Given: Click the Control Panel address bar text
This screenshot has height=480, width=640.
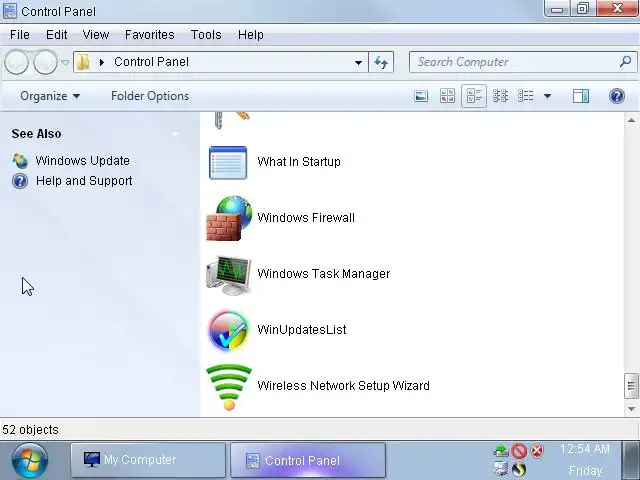Looking at the screenshot, I should point(151,62).
